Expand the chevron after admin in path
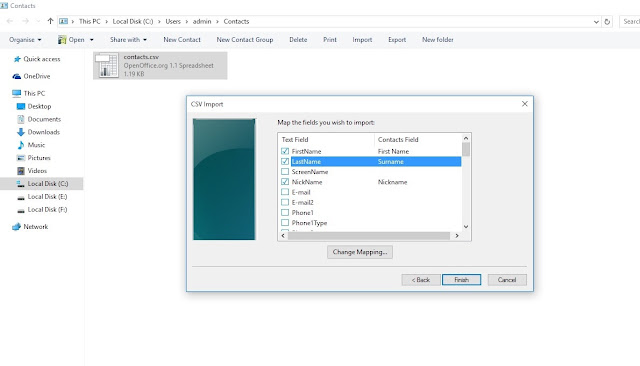 (218, 22)
